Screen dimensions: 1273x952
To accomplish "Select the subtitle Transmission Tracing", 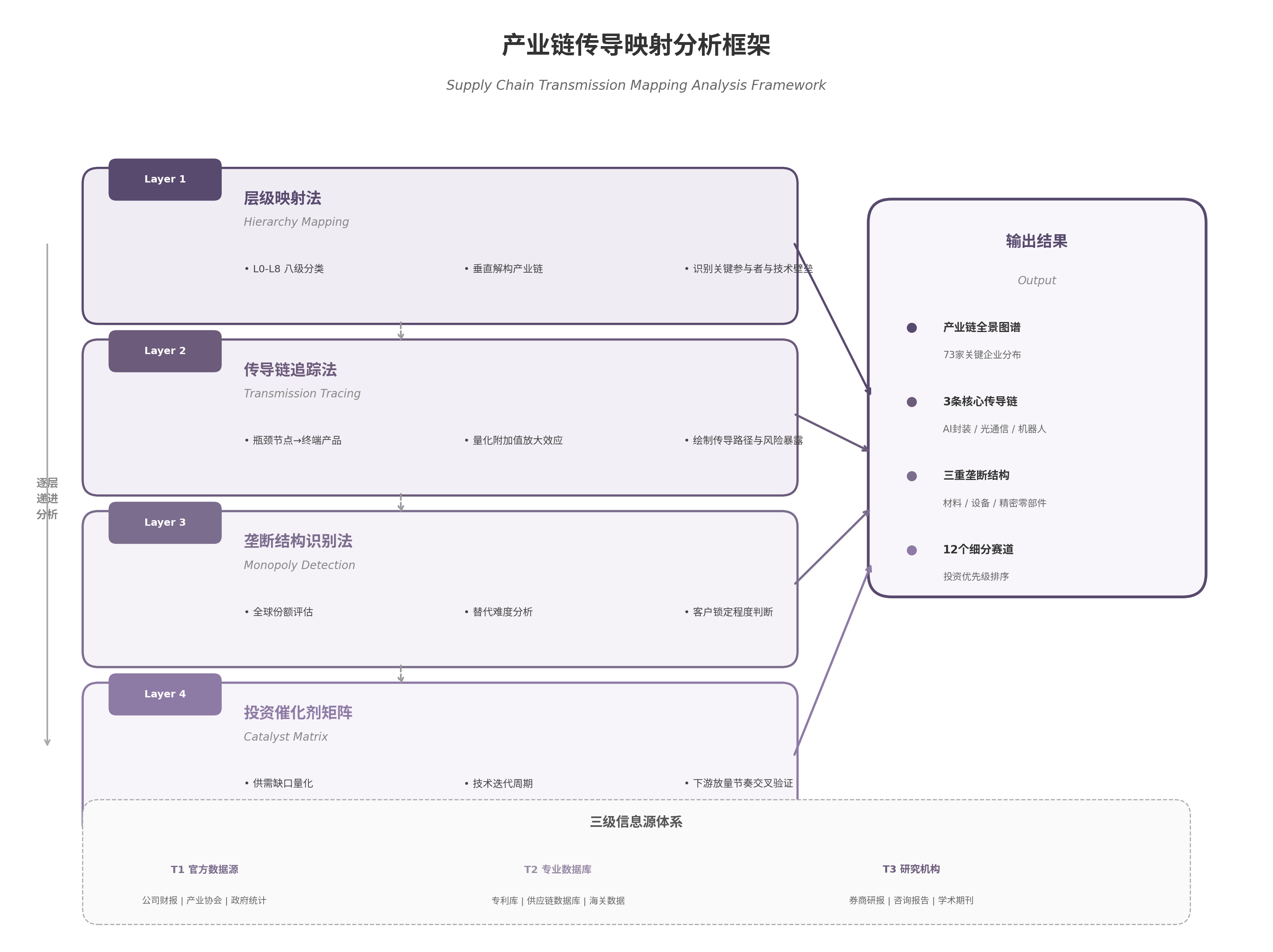I will [302, 393].
